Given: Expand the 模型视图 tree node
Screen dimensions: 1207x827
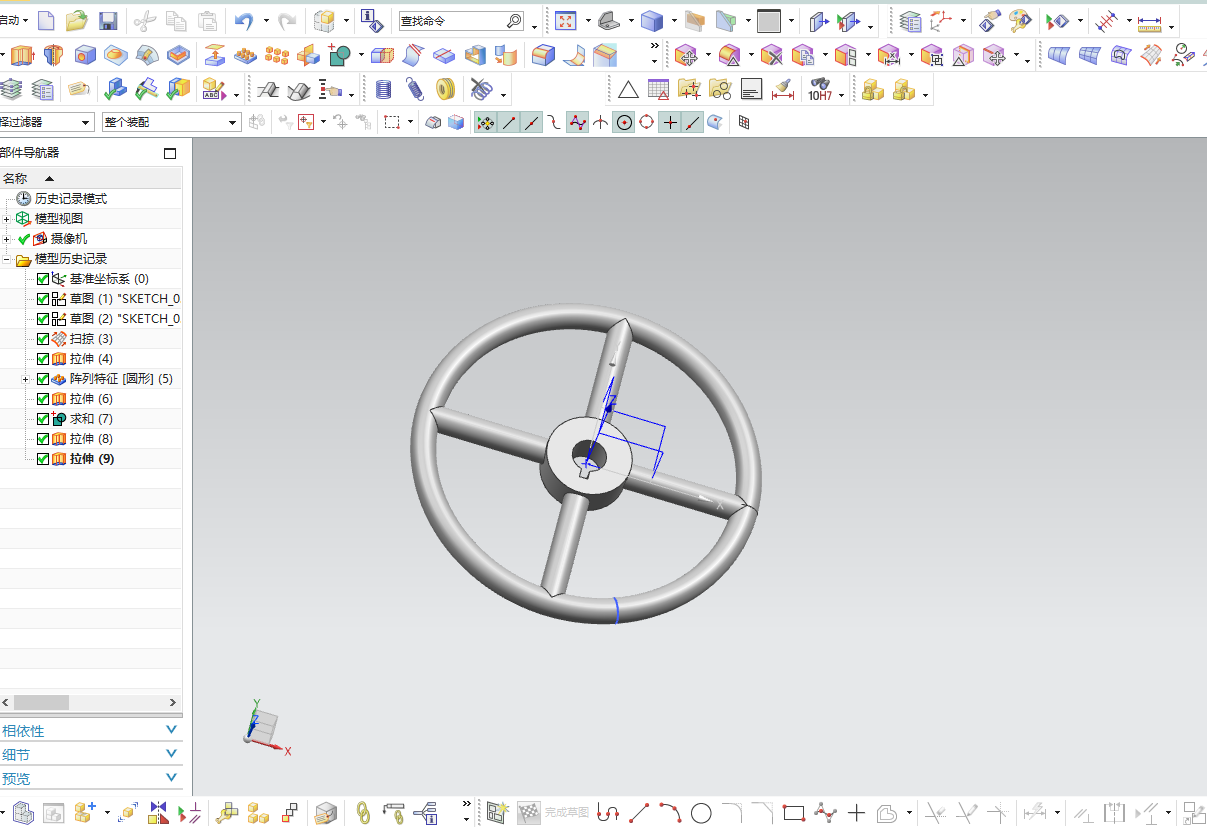Looking at the screenshot, I should 7,219.
